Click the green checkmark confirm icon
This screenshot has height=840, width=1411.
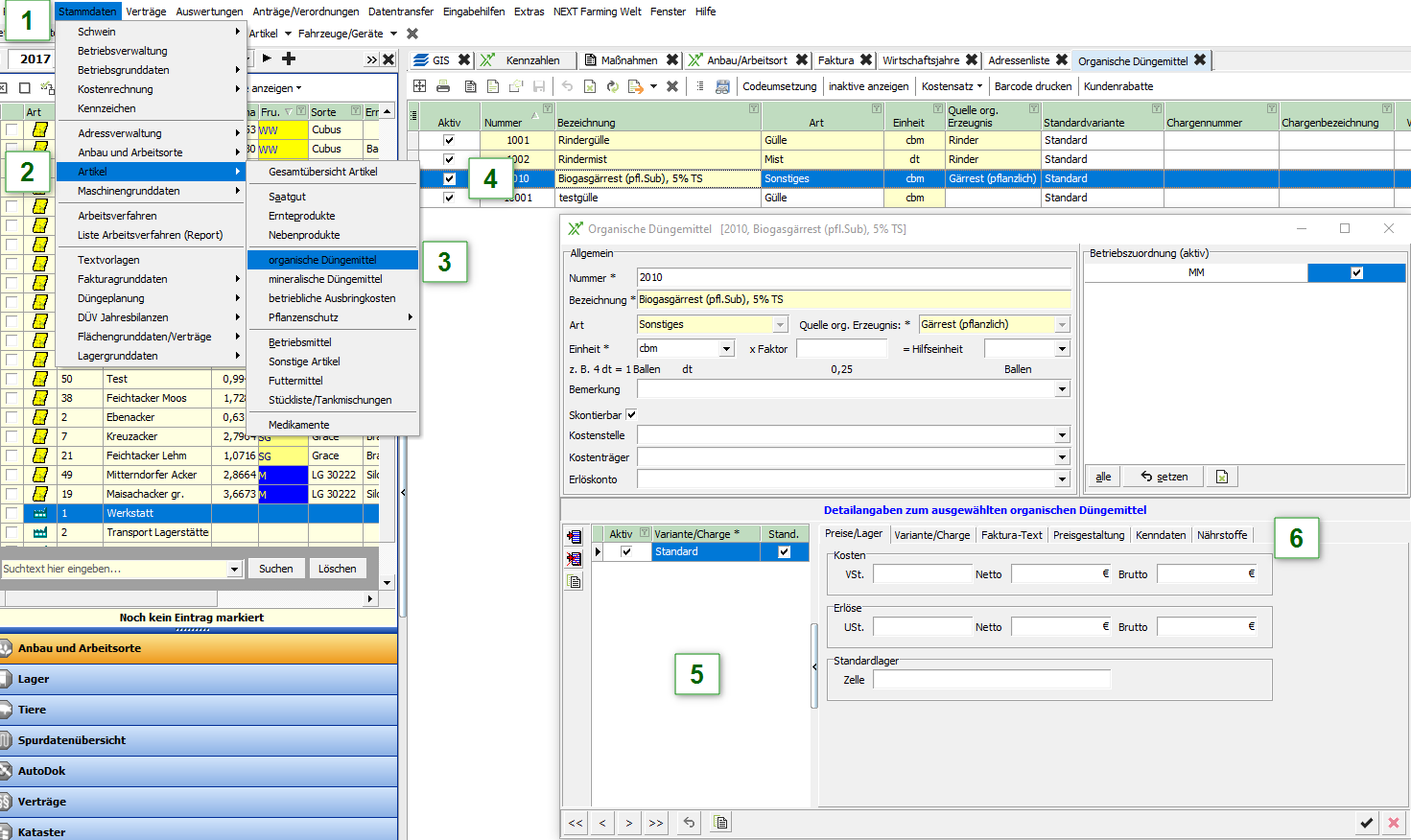1366,823
